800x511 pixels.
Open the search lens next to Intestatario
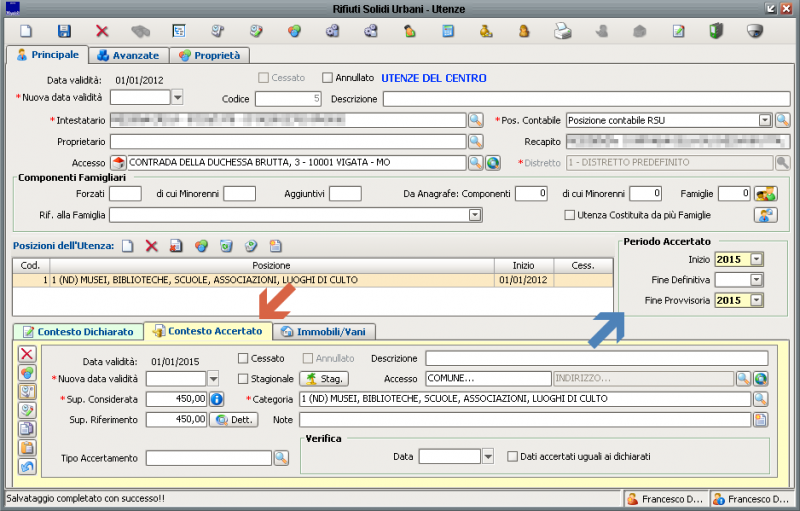point(476,120)
